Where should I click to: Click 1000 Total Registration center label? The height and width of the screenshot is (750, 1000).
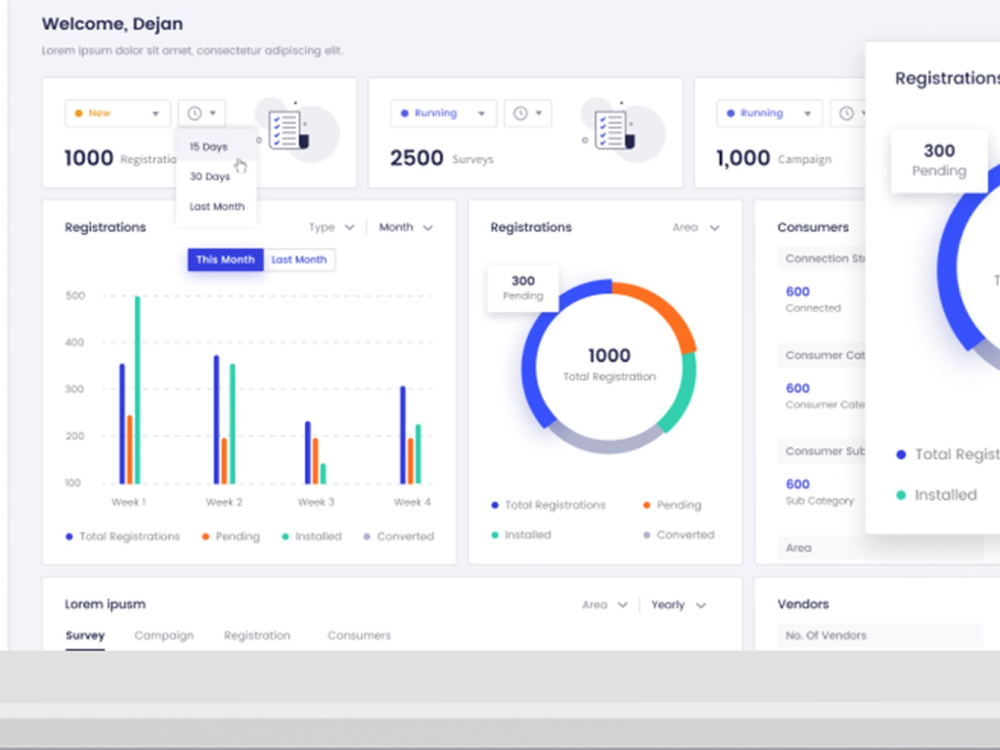609,365
